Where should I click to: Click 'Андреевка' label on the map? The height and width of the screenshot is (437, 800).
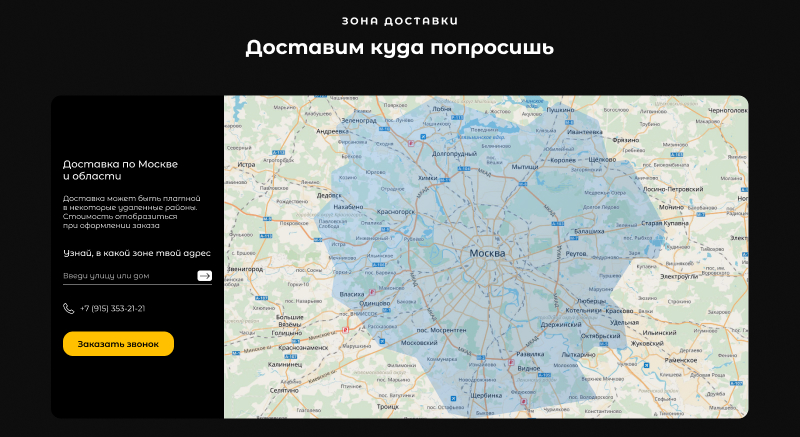[332, 132]
